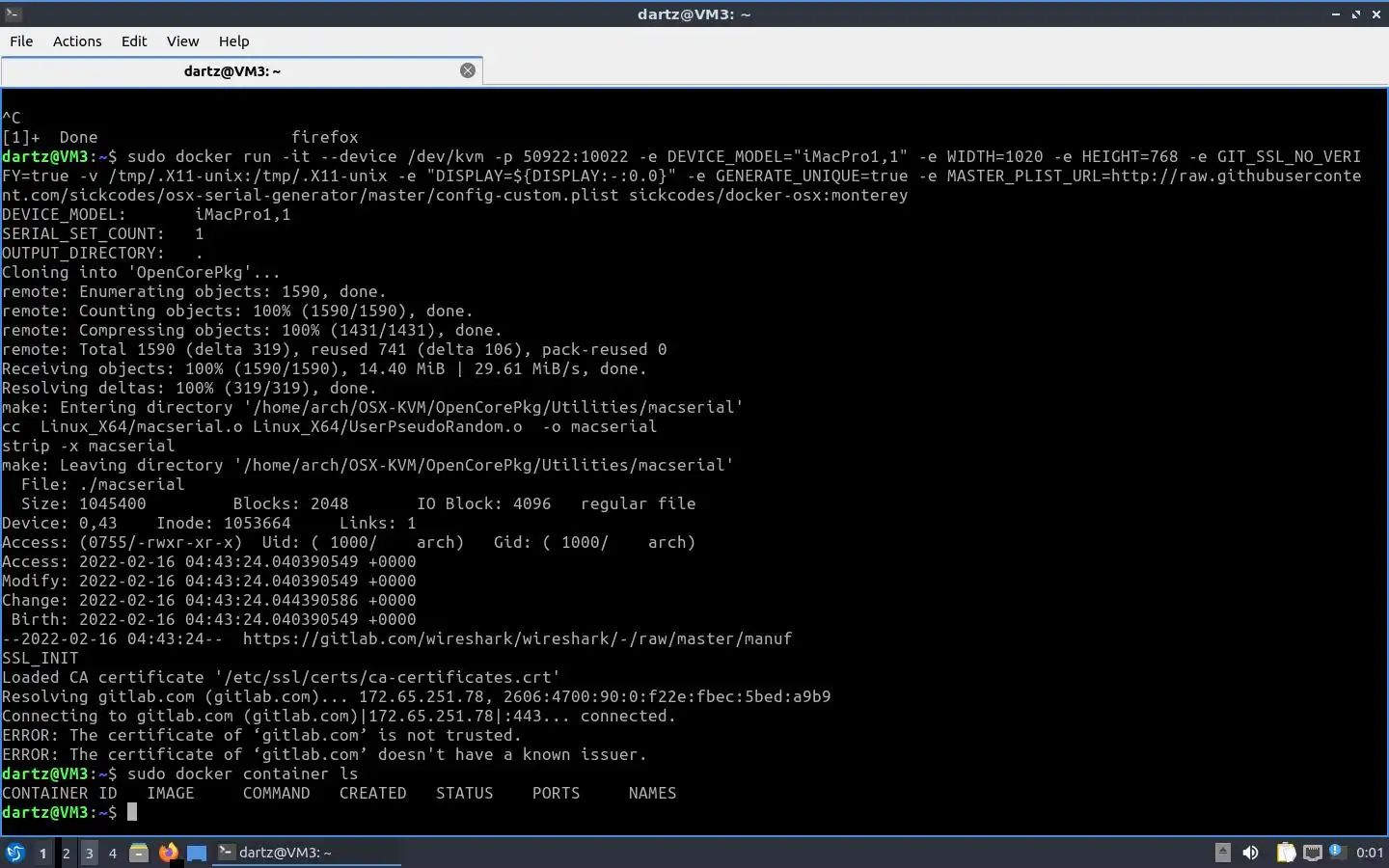Click 'Resolving deltas: 100%' output line
Screen dimensions: 1389x868
(189, 388)
